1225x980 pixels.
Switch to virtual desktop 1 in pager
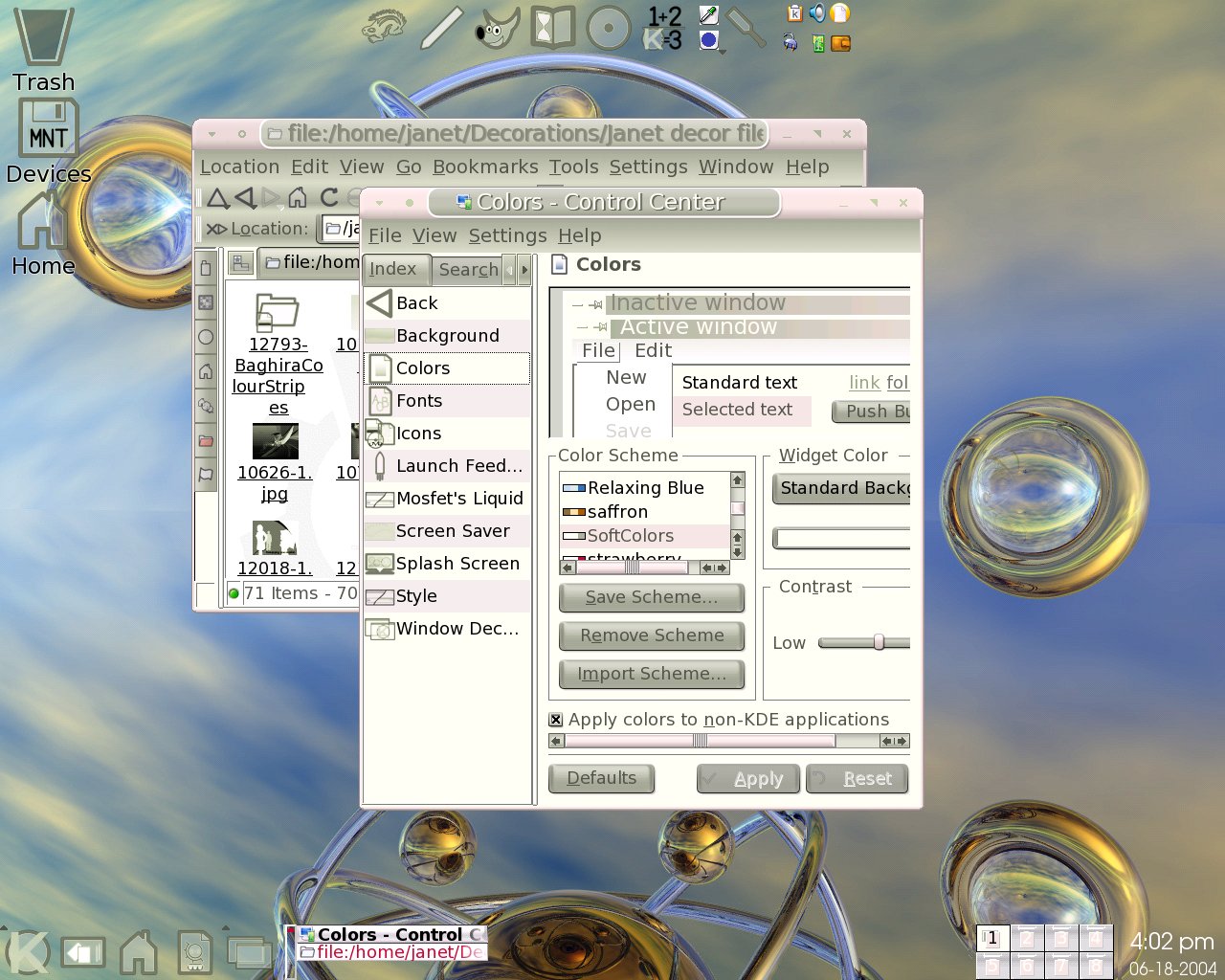pyautogui.click(x=991, y=939)
